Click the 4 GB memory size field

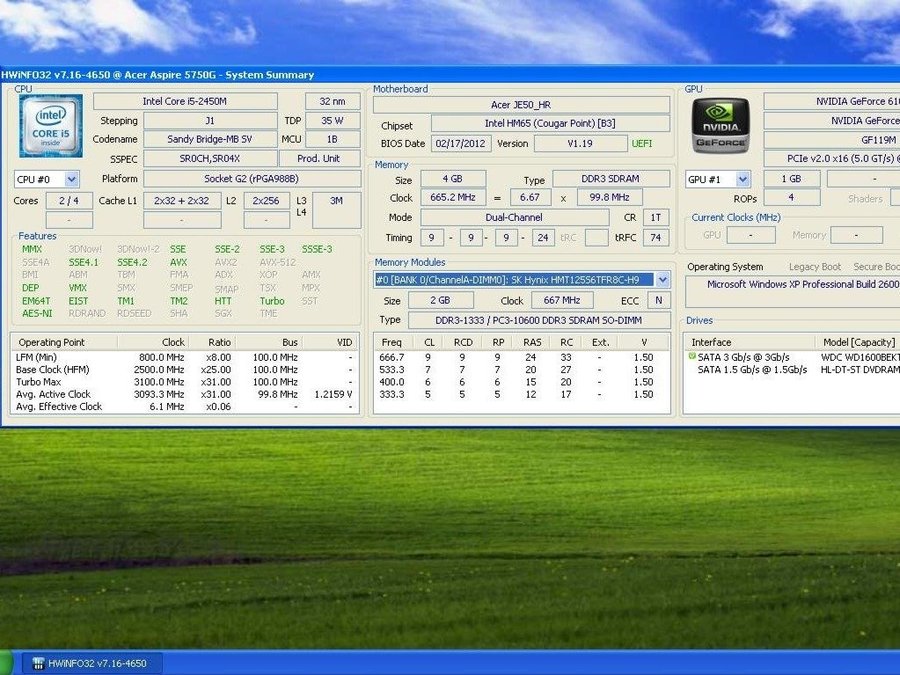pyautogui.click(x=453, y=179)
